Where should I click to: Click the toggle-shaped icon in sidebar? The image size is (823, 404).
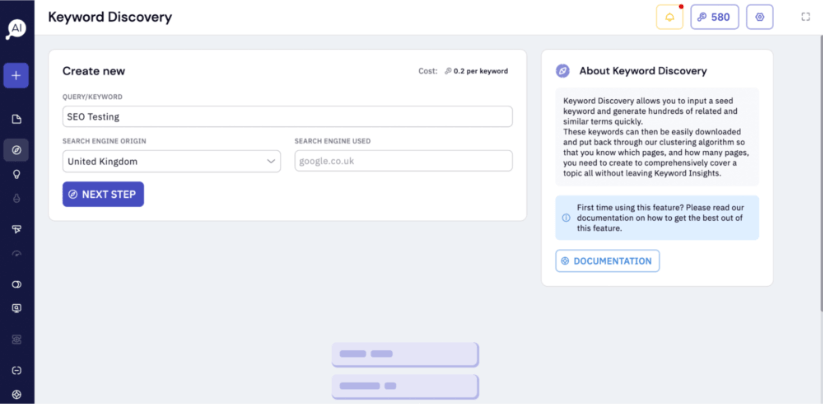coord(16,284)
